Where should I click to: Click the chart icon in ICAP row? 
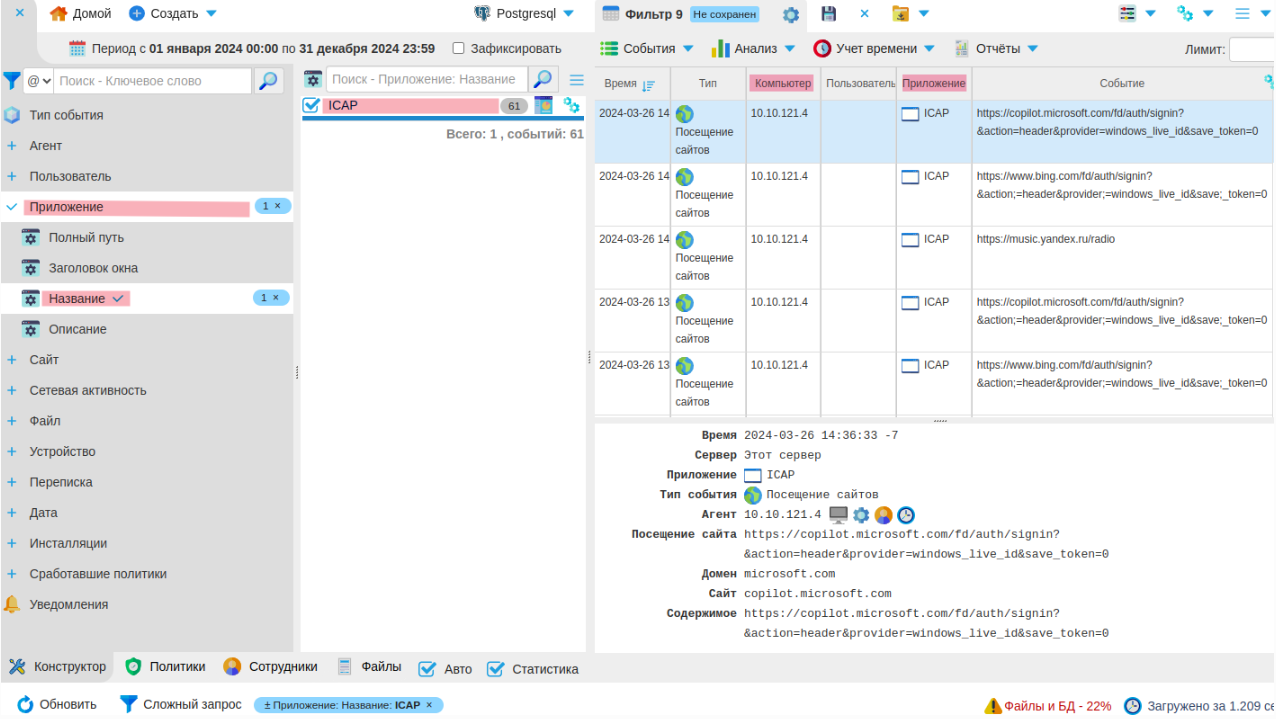point(543,105)
